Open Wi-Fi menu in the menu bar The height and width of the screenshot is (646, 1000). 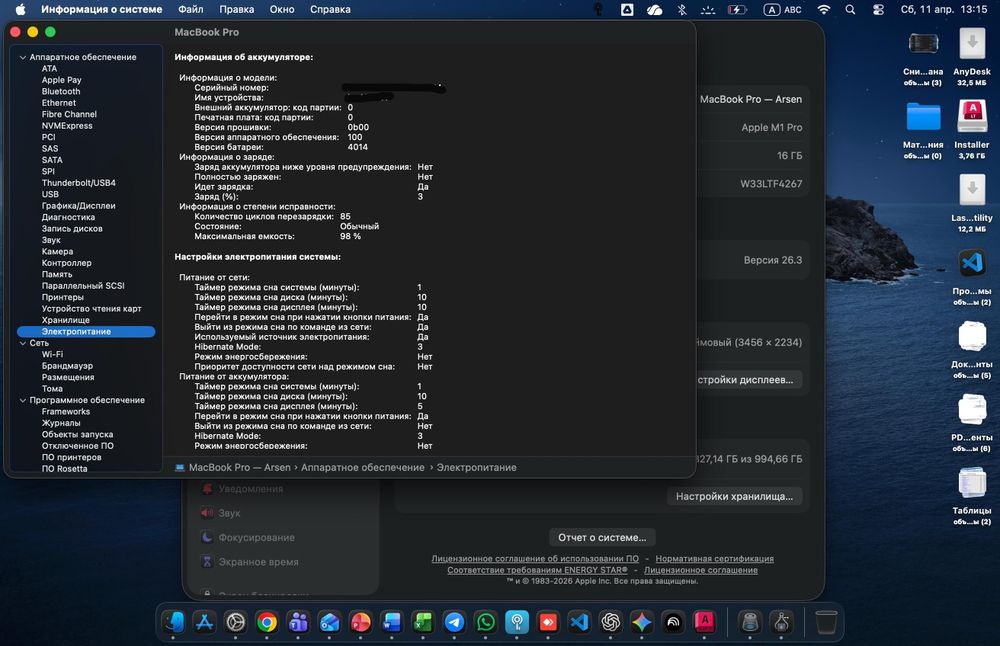click(824, 10)
